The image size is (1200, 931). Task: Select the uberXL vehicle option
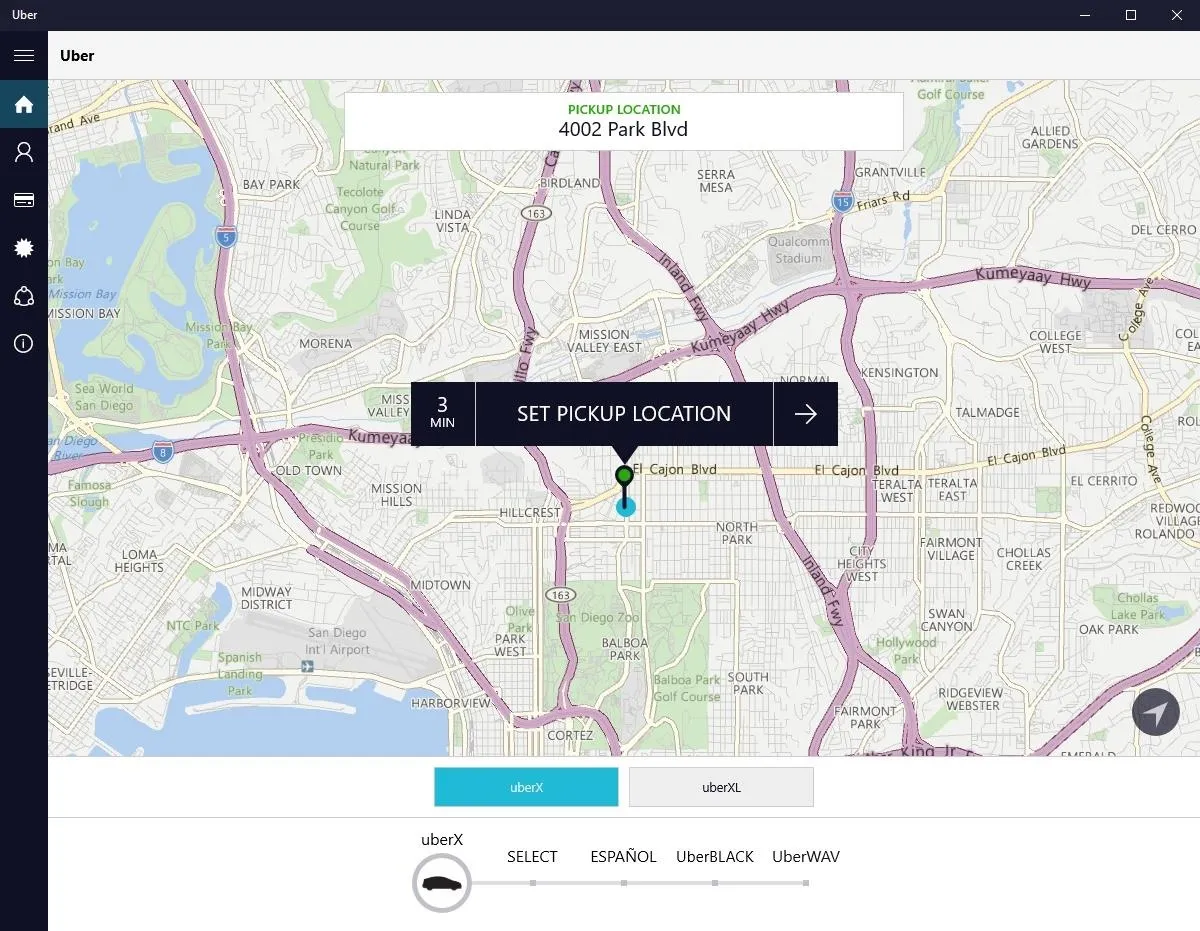[x=721, y=787]
